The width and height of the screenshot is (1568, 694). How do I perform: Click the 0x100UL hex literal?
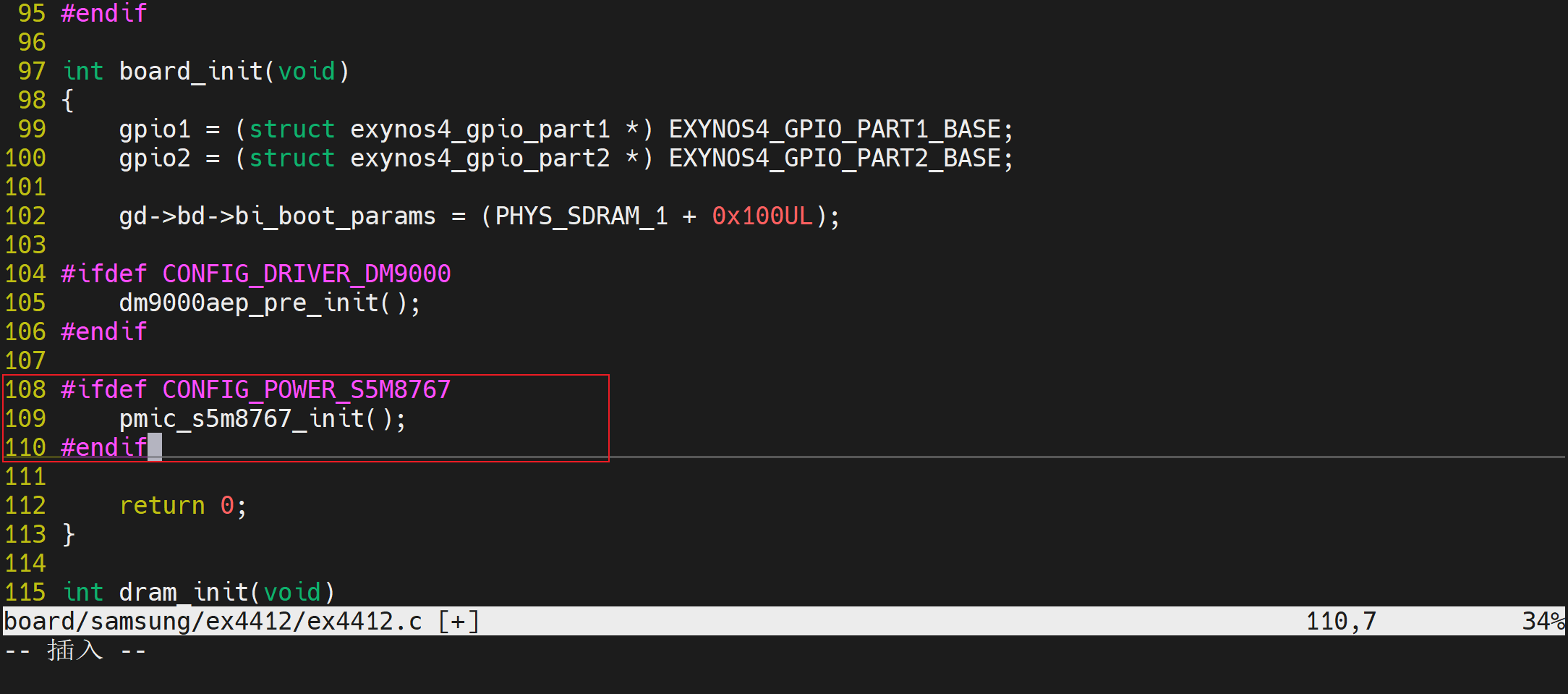(762, 216)
